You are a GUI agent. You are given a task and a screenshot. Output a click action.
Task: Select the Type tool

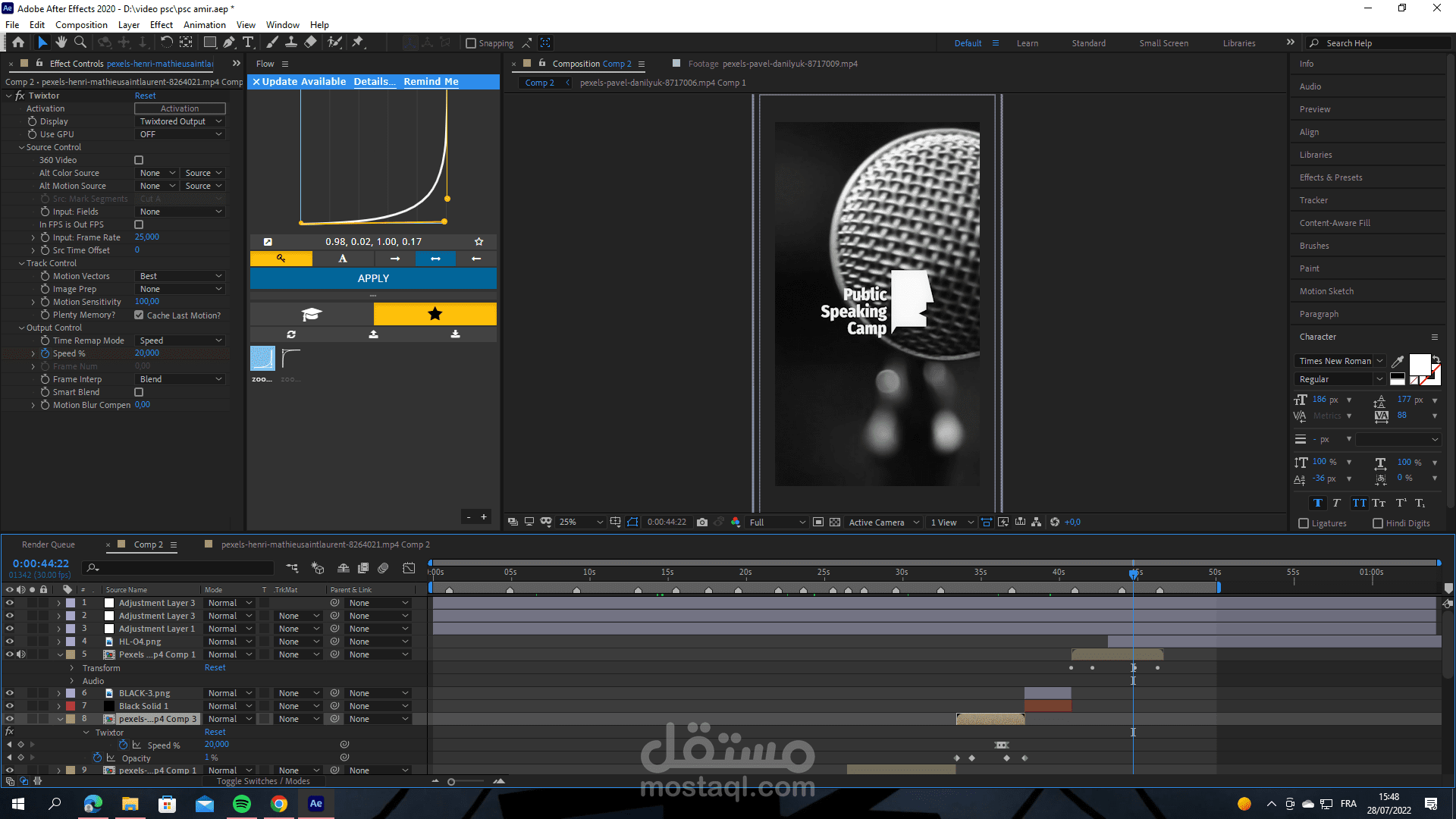[x=248, y=42]
